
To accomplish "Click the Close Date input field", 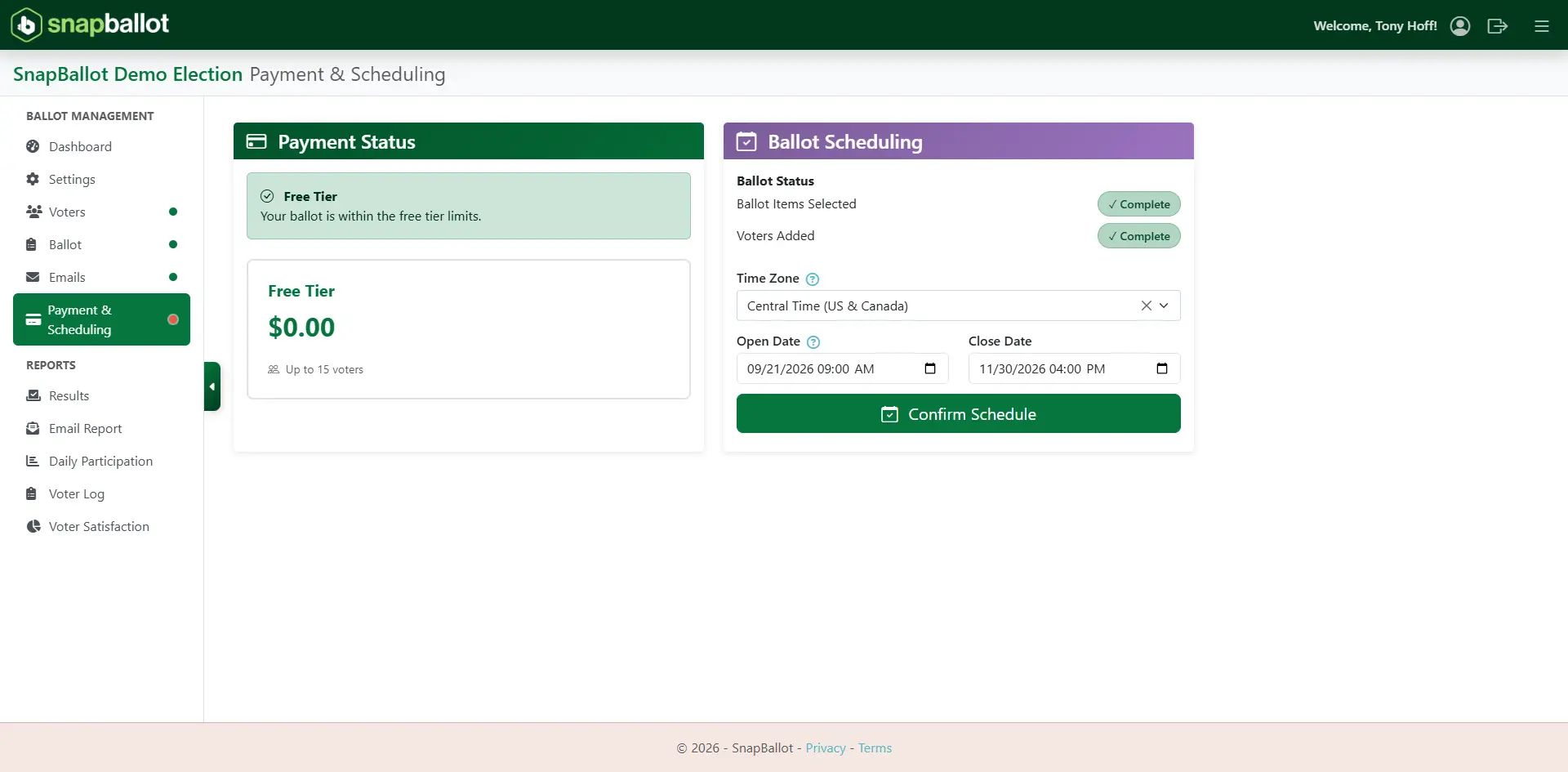I will pyautogui.click(x=1074, y=368).
